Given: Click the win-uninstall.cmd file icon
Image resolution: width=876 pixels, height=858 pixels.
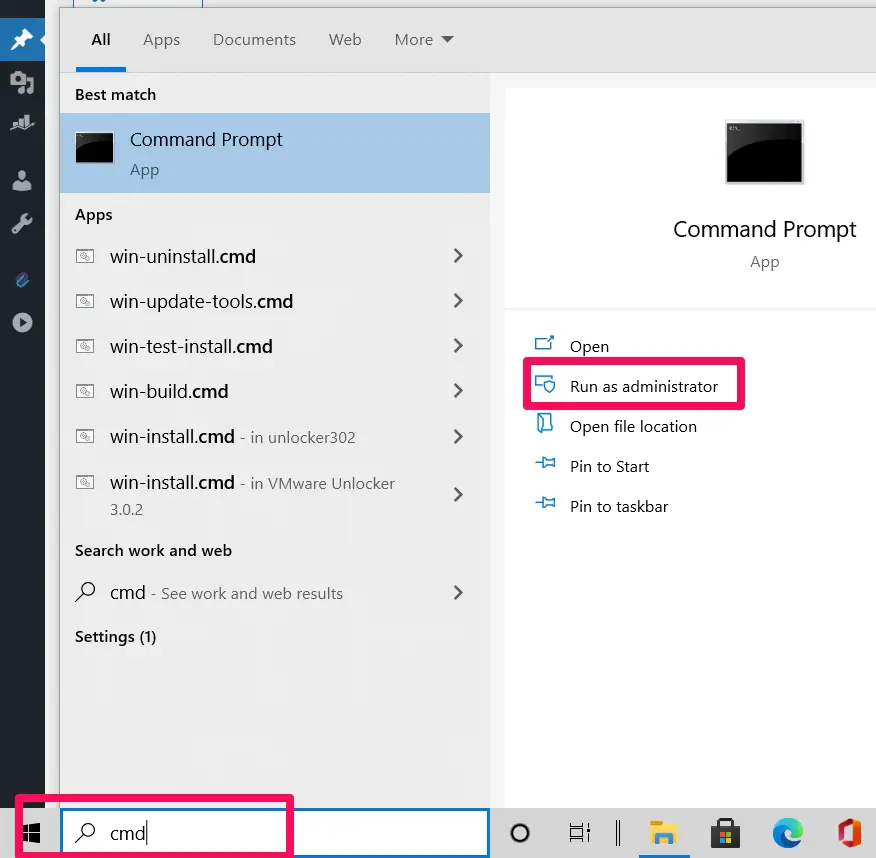Looking at the screenshot, I should [x=85, y=256].
